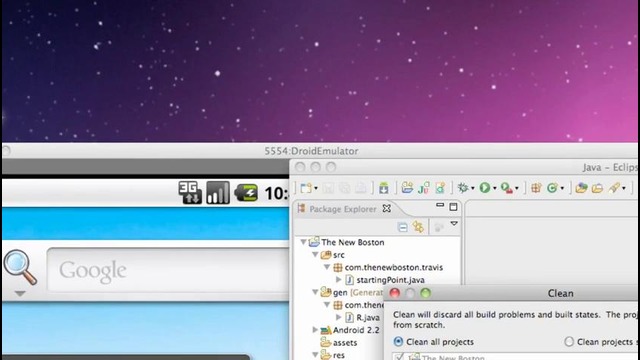Click Collapse All in Package Explorer

click(x=402, y=227)
